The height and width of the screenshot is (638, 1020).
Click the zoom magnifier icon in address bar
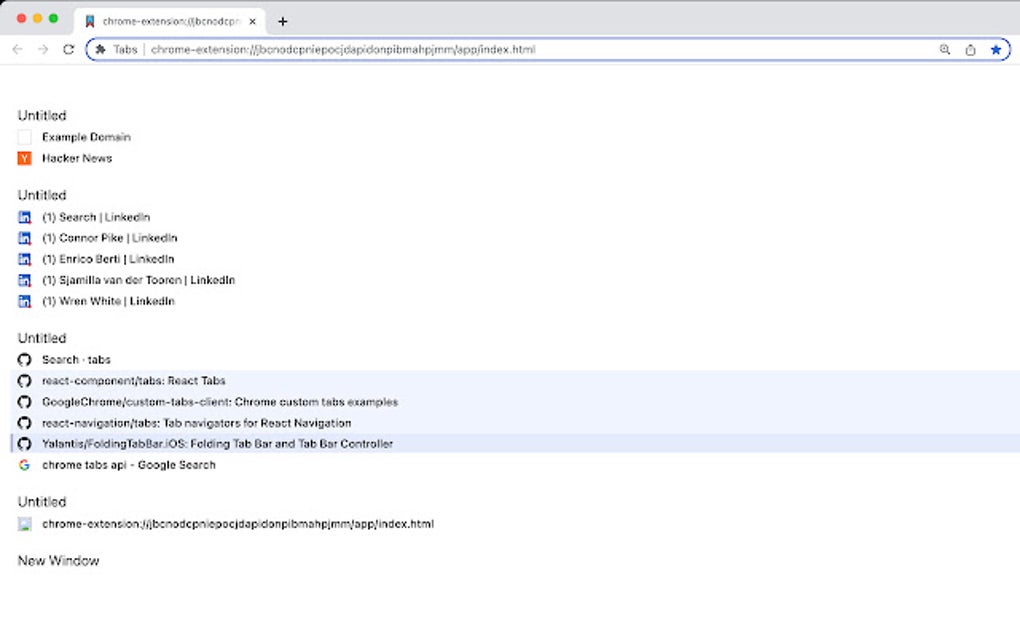click(945, 49)
